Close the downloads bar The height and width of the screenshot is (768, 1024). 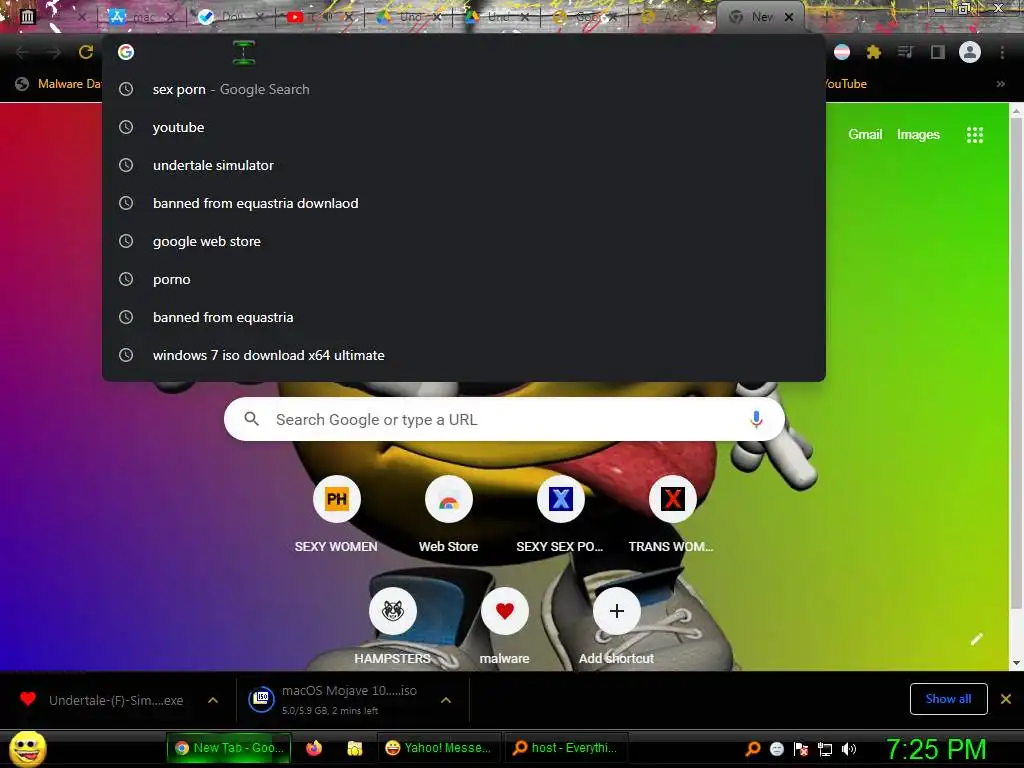pos(1006,699)
